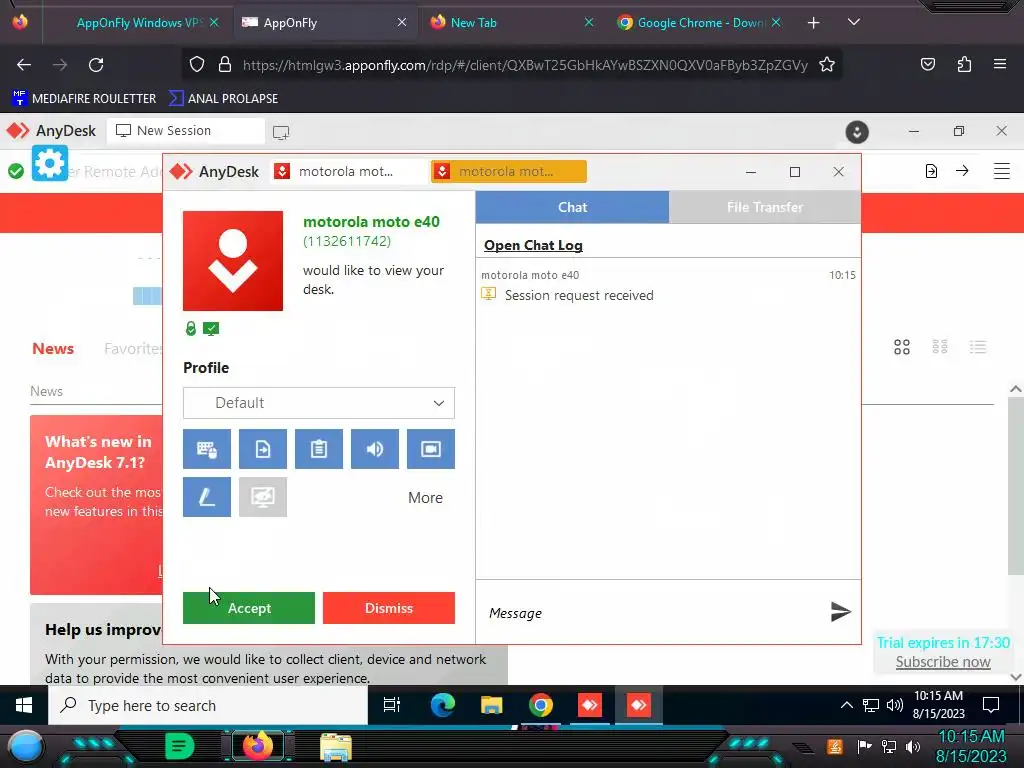Click the Firefox address bar URL

(524, 65)
